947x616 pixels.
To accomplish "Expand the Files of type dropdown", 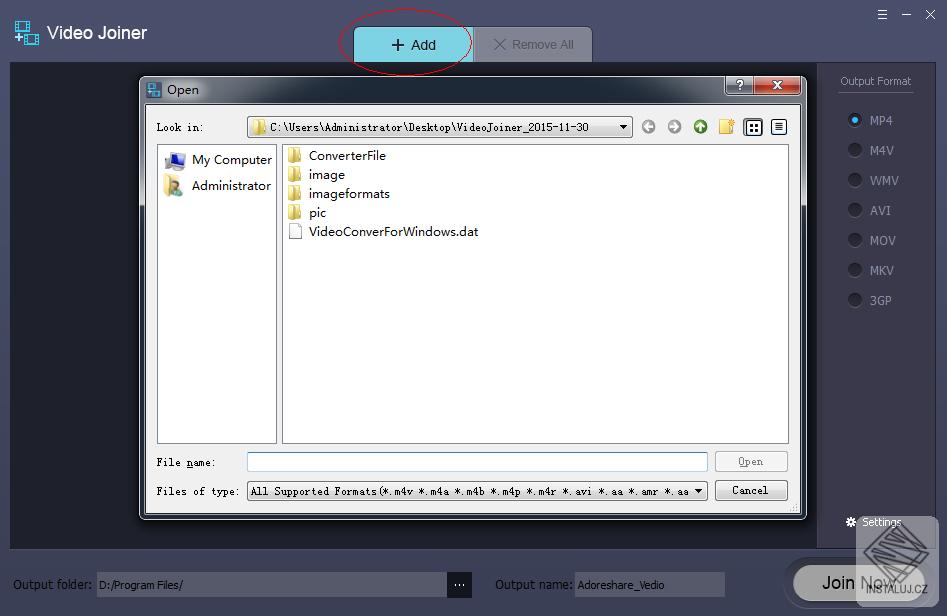I will 699,491.
